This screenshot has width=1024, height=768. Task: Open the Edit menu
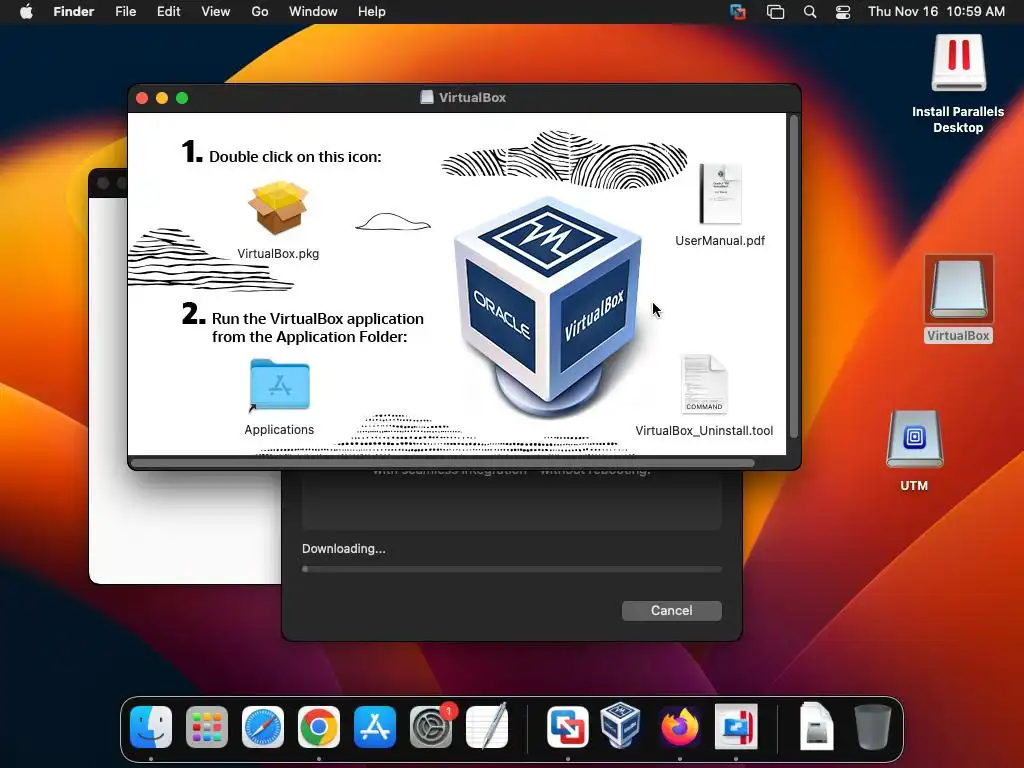point(168,12)
